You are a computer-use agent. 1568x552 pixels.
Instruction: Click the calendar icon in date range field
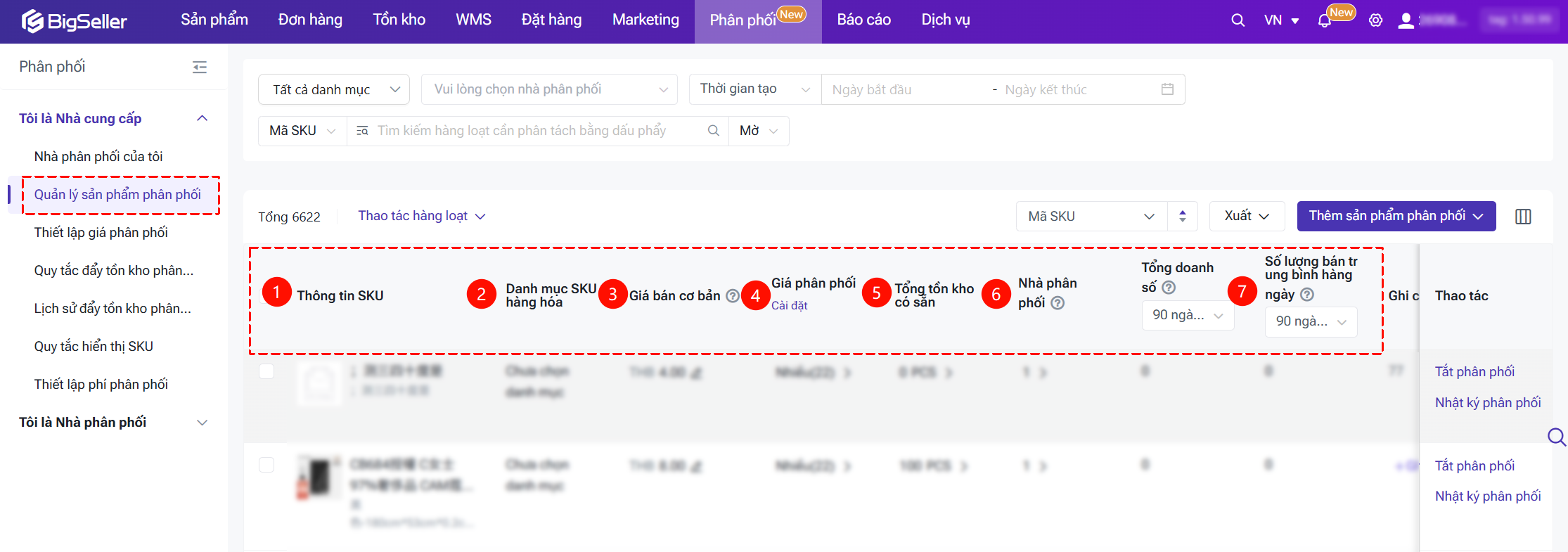pyautogui.click(x=1167, y=89)
